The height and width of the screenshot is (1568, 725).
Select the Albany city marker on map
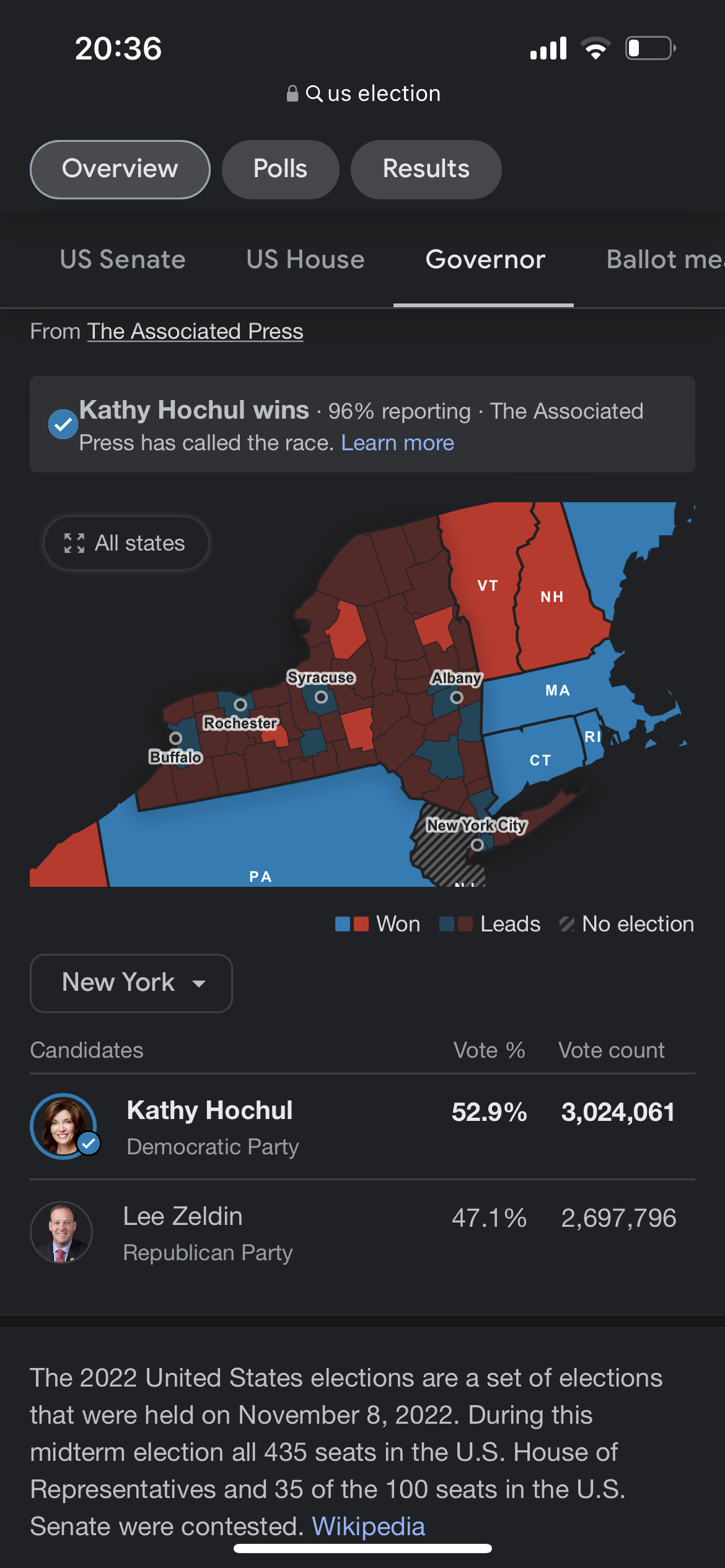457,697
